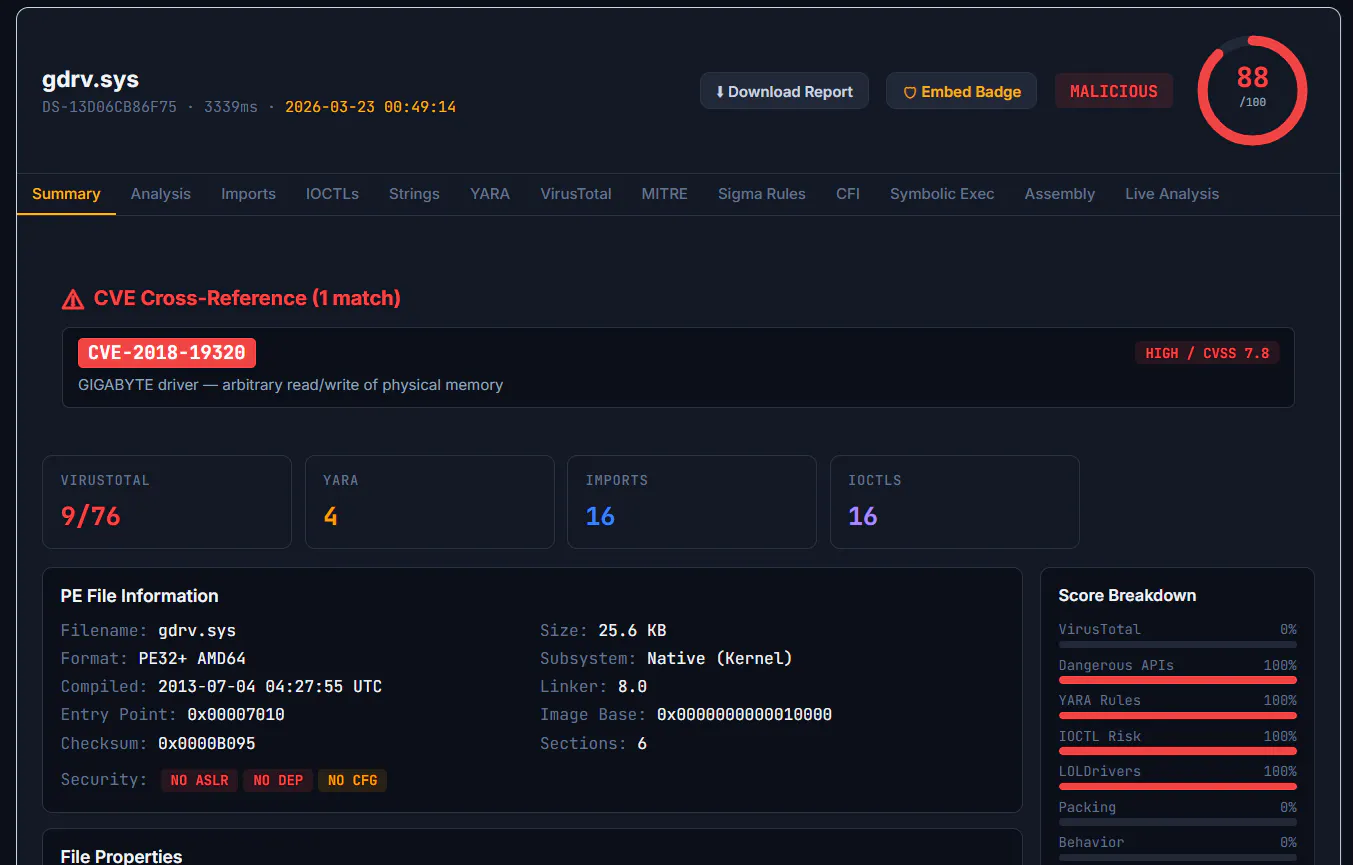The height and width of the screenshot is (865, 1353).
Task: Click the timestamp 2026-03-23 00:49:14
Action: [371, 107]
